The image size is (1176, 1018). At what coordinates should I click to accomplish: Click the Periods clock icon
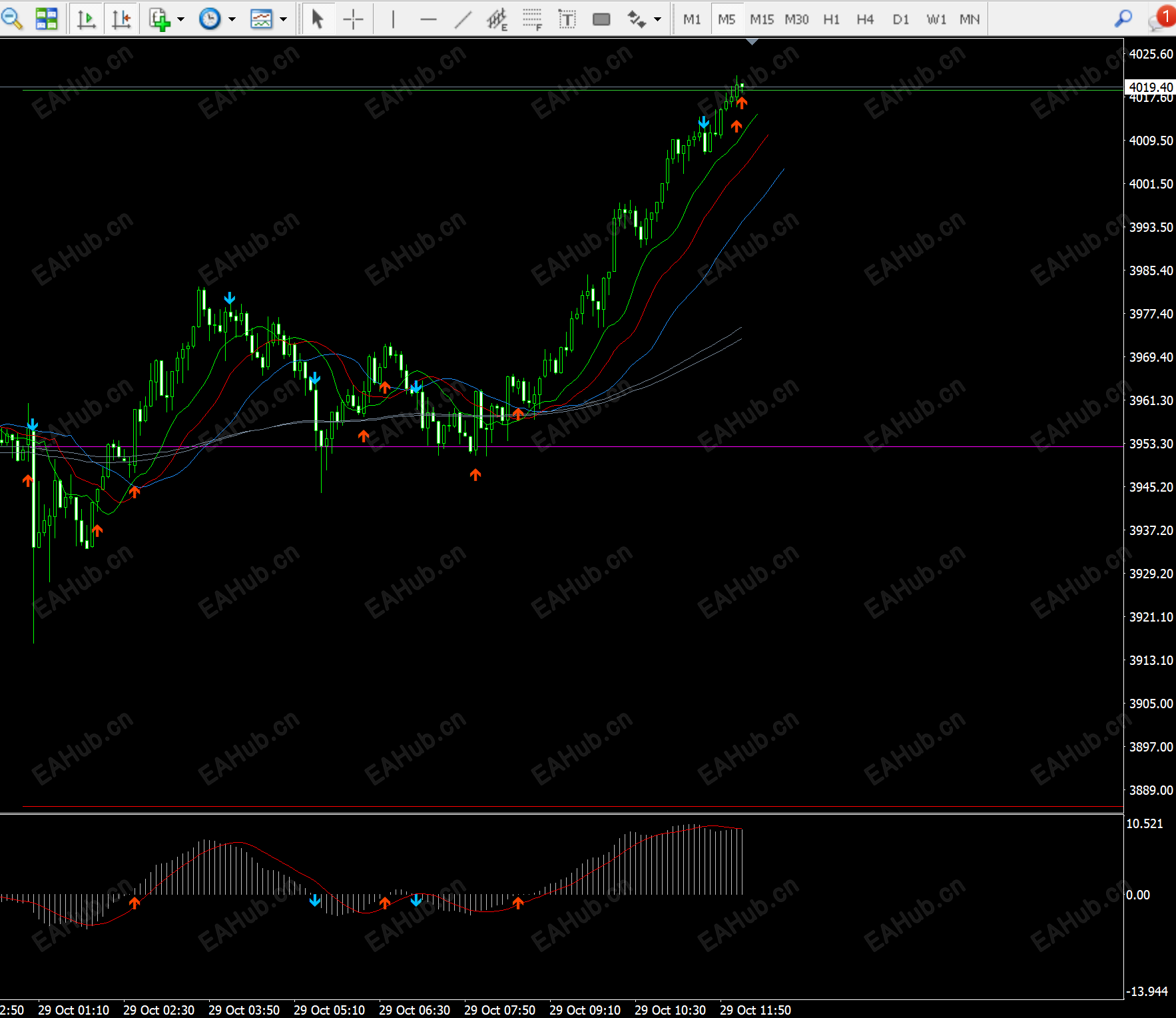pos(210,19)
